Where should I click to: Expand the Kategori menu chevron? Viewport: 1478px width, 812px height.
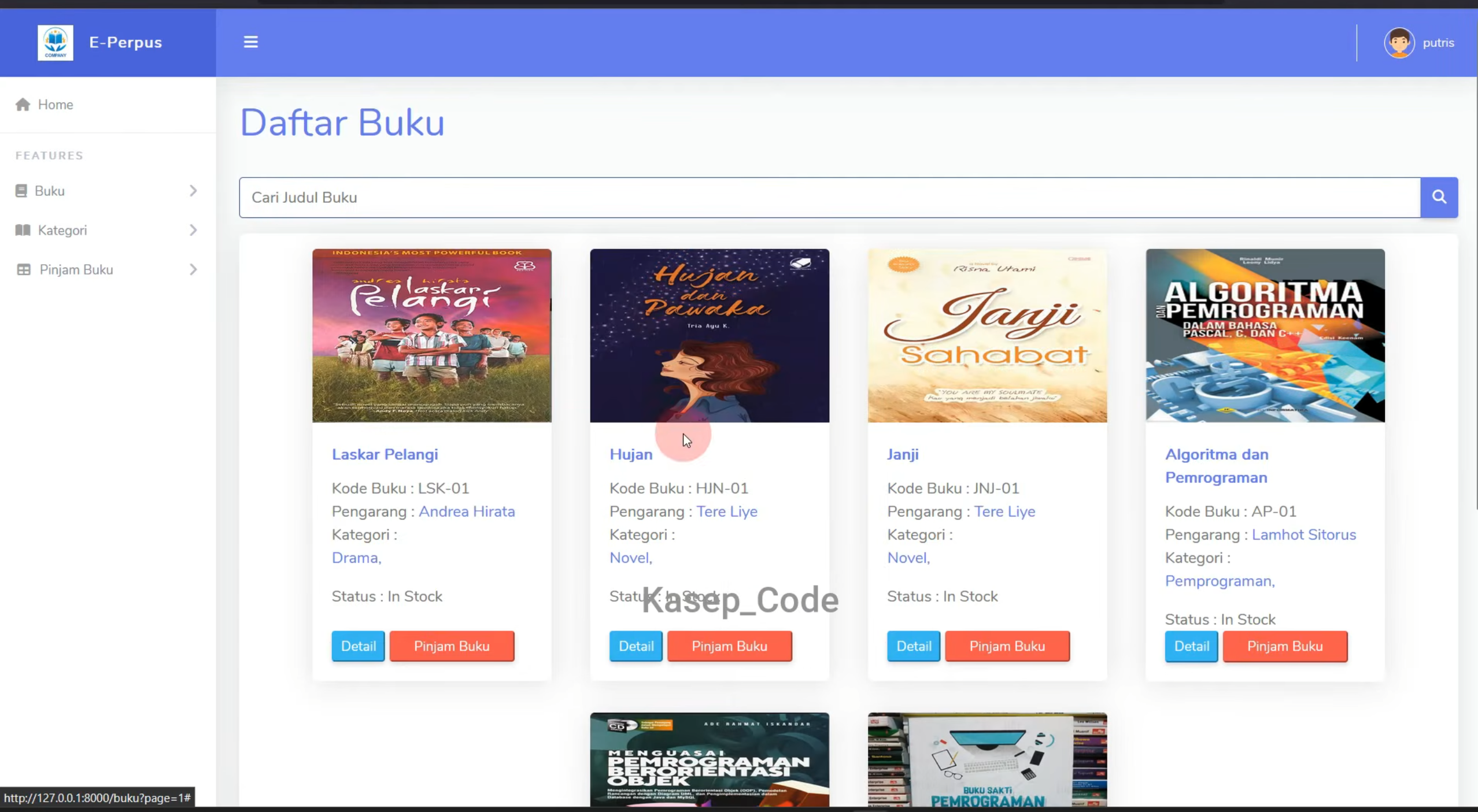click(x=193, y=230)
